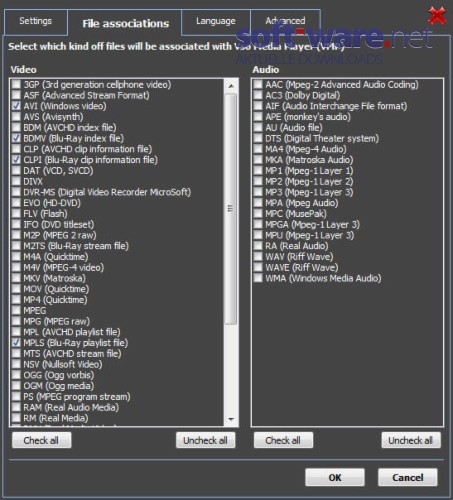
Task: Dismiss the dialog using Cancel
Action: point(407,477)
